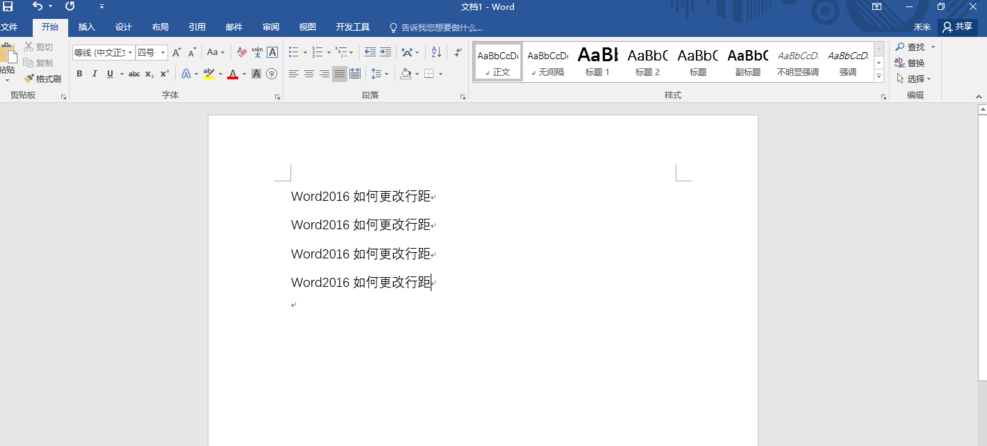Insert enclosed character (circled 字) icon
Screen dimensions: 987x446
271,74
